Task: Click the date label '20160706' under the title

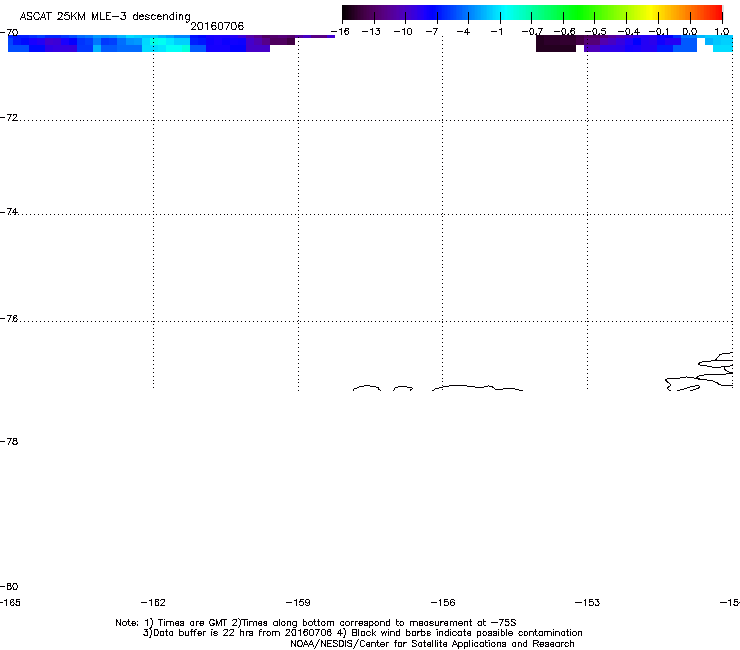Action: click(217, 26)
